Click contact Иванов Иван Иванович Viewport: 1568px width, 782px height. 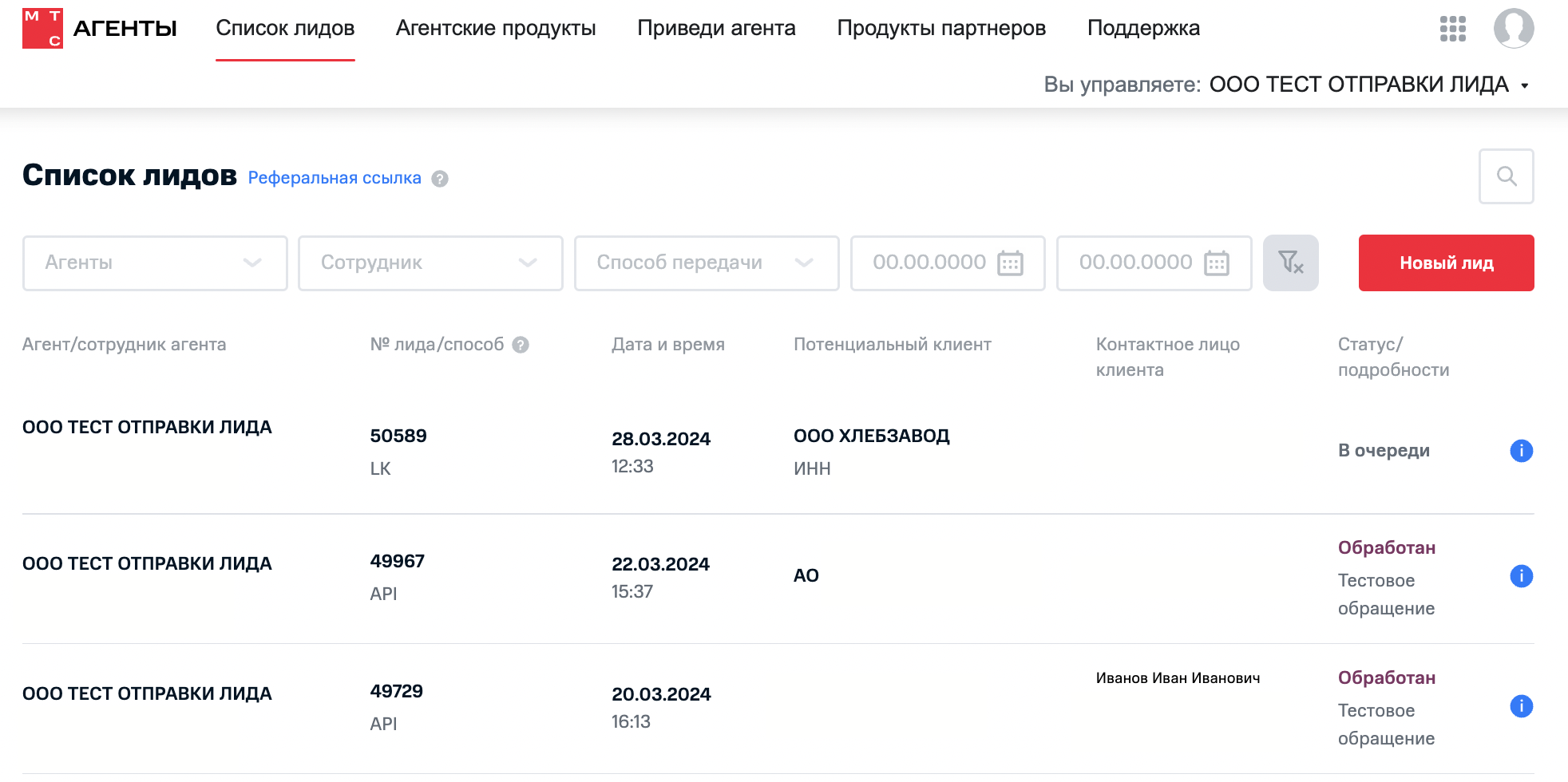click(x=1178, y=678)
